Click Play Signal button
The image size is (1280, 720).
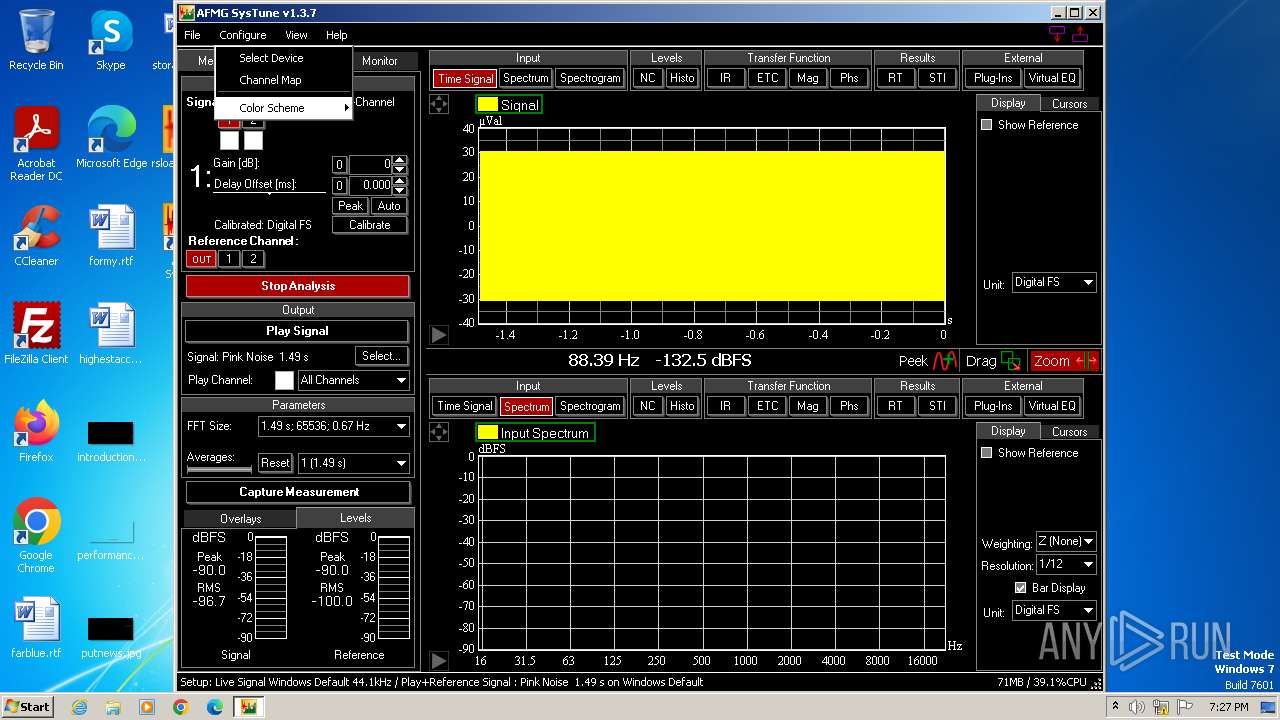[297, 331]
